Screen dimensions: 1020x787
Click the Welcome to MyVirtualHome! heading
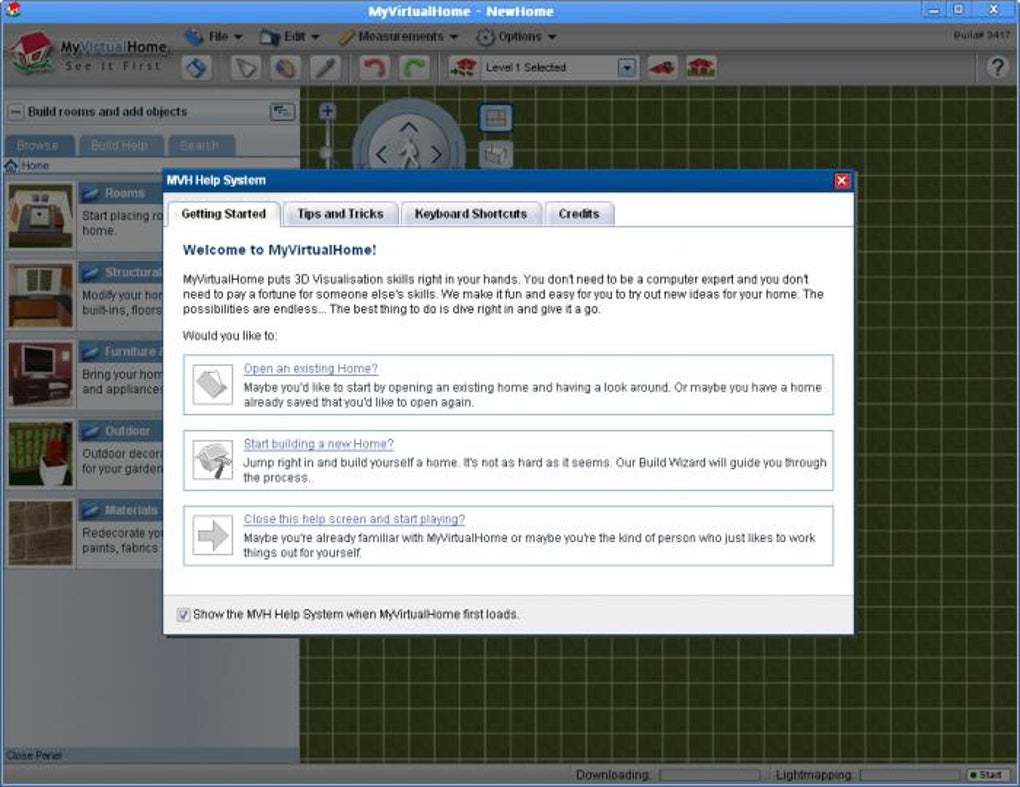coord(279,250)
